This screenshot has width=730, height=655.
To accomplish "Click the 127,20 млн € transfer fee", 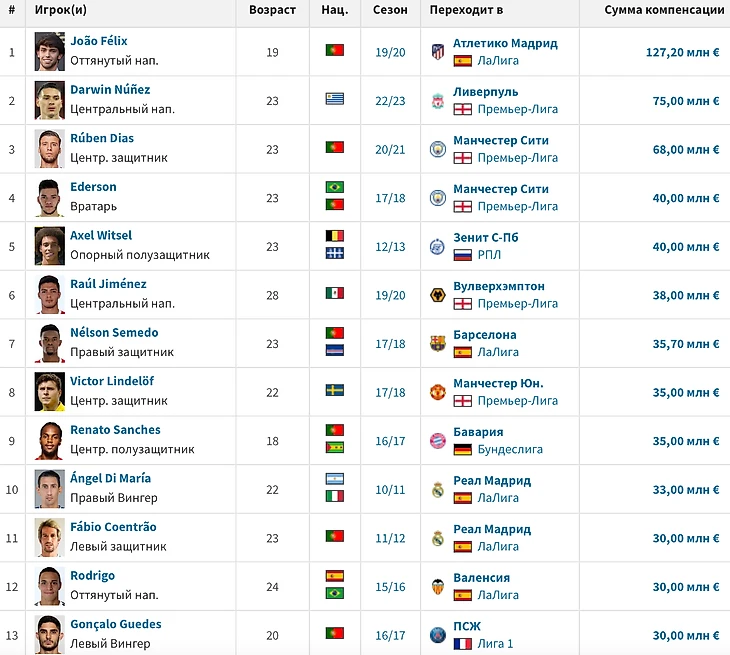I will (x=683, y=52).
